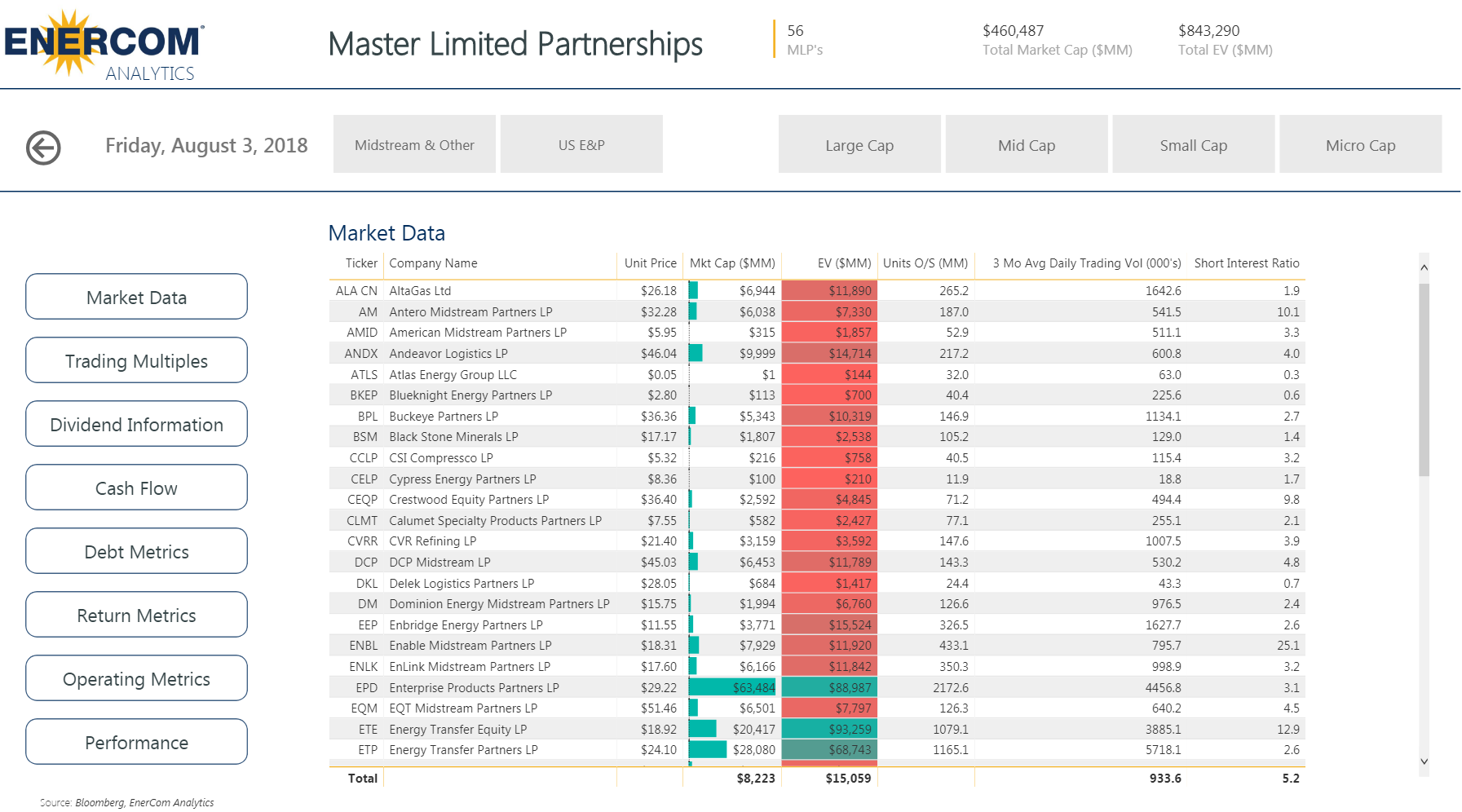Select Crestwood Equity Partners LP name
Image resolution: width=1462 pixels, height=812 pixels.
469,499
